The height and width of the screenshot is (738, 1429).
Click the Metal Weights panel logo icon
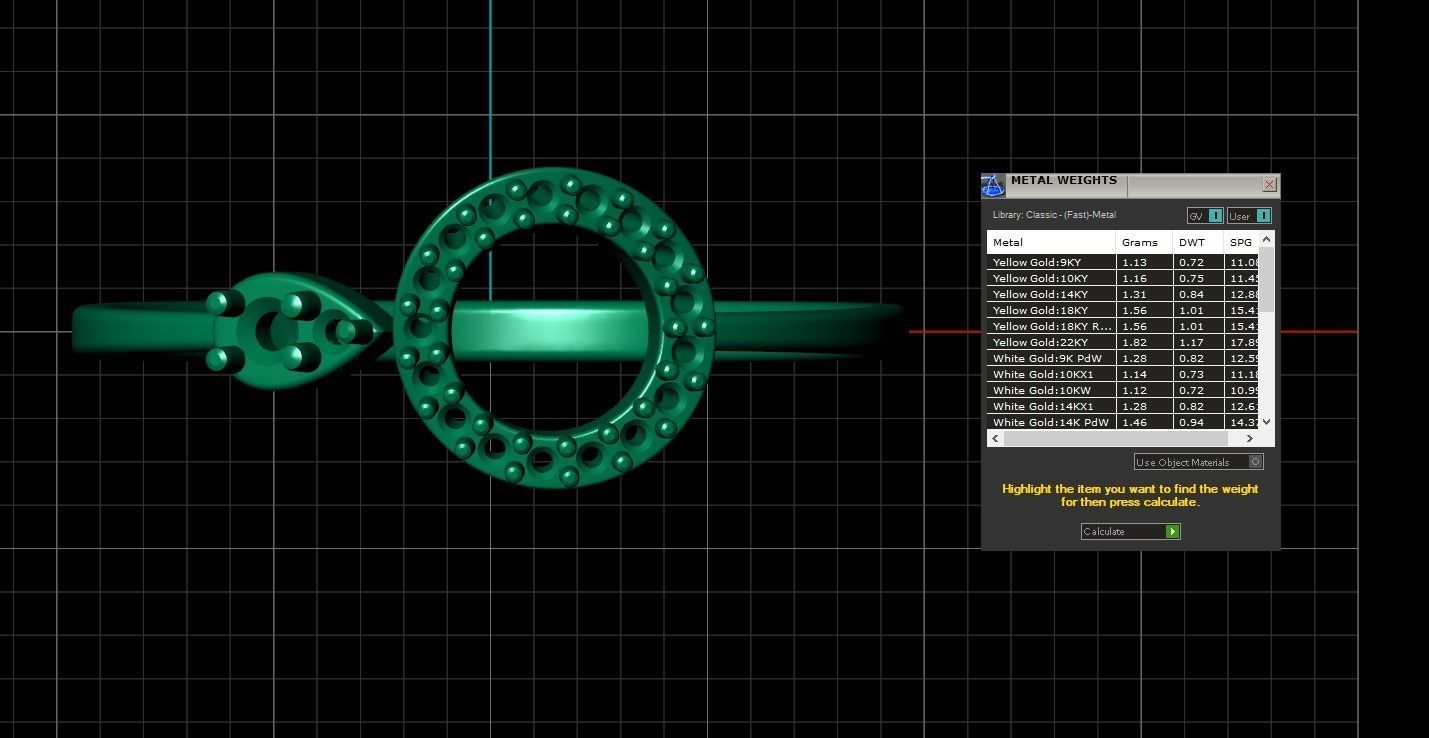tap(992, 185)
